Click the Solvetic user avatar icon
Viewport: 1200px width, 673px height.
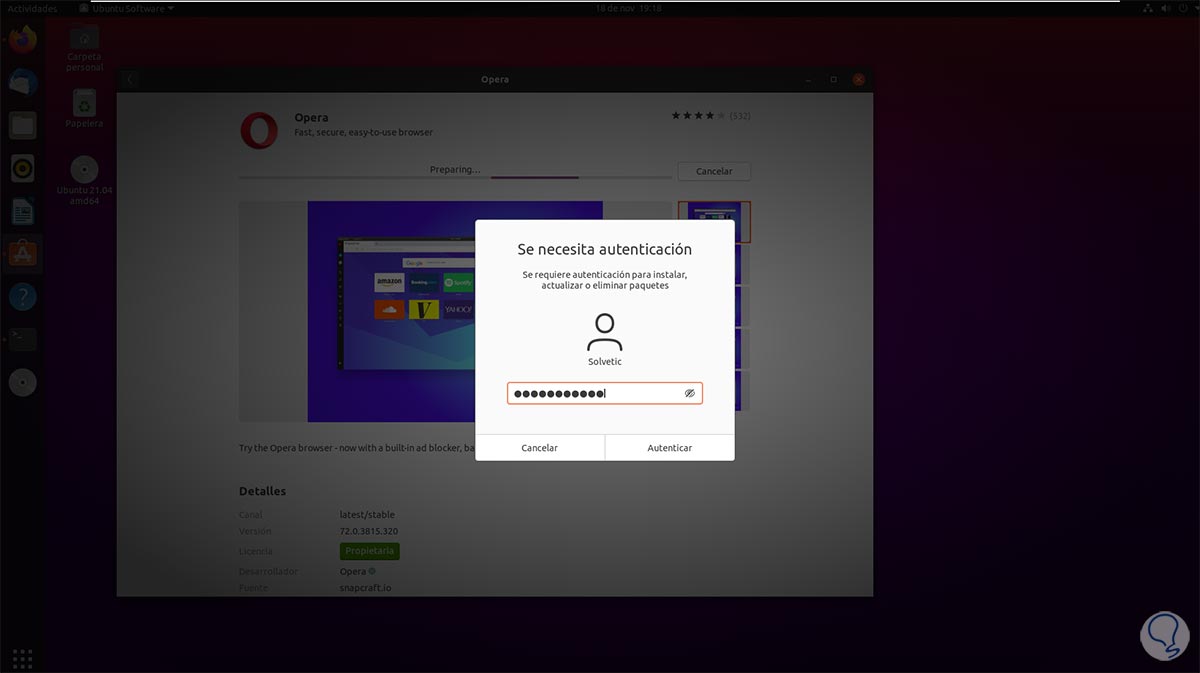pos(604,332)
